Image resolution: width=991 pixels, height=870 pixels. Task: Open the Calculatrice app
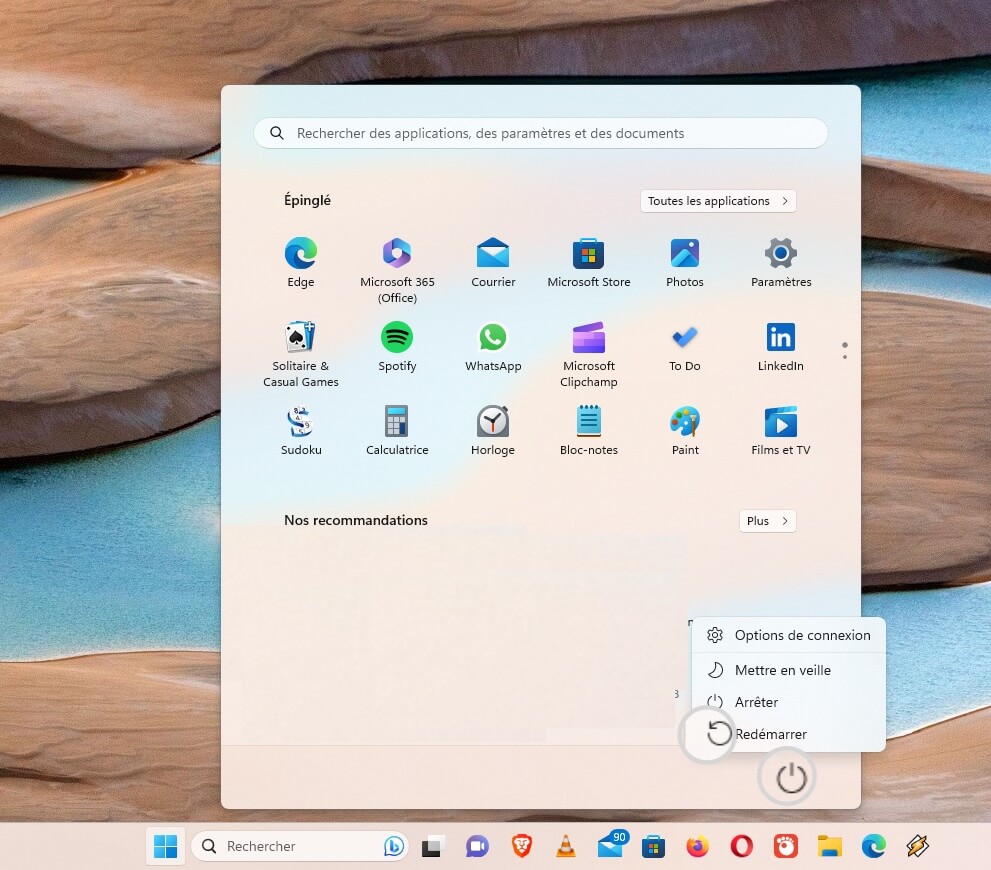tap(397, 431)
